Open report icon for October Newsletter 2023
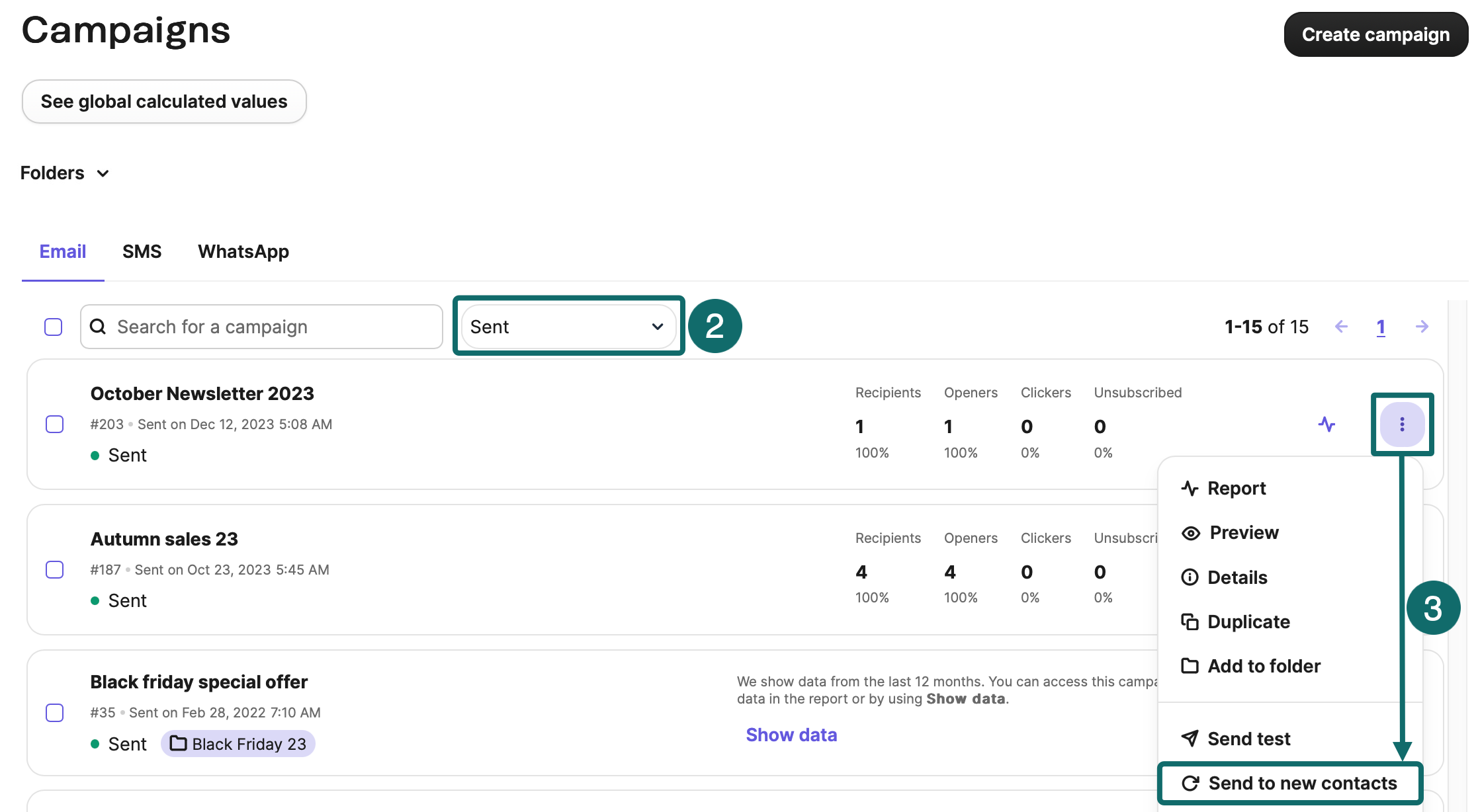The image size is (1478, 812). (1326, 424)
